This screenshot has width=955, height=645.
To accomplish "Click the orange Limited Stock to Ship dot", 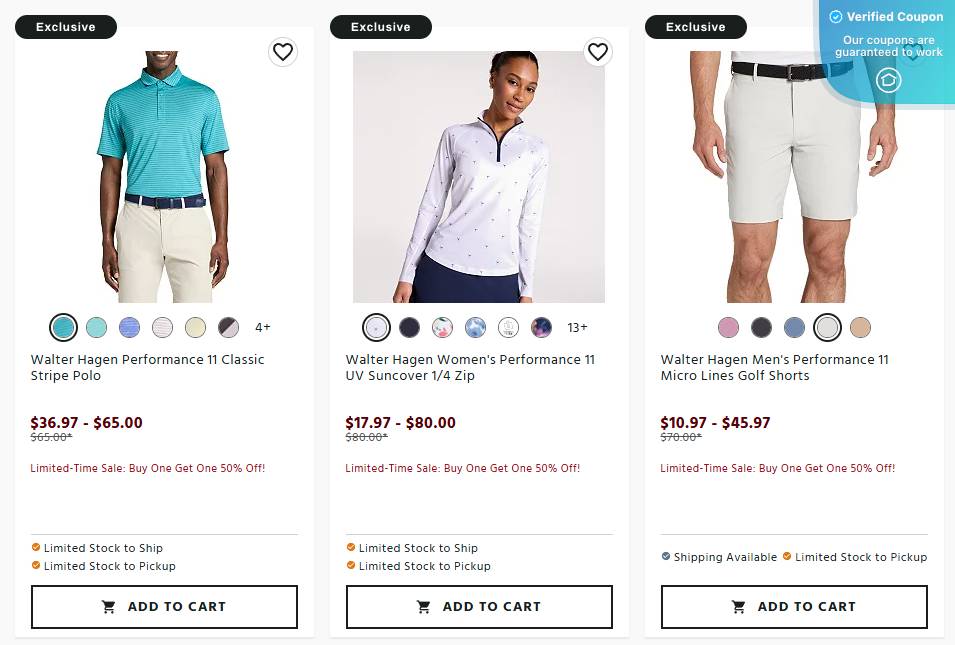I will point(38,548).
